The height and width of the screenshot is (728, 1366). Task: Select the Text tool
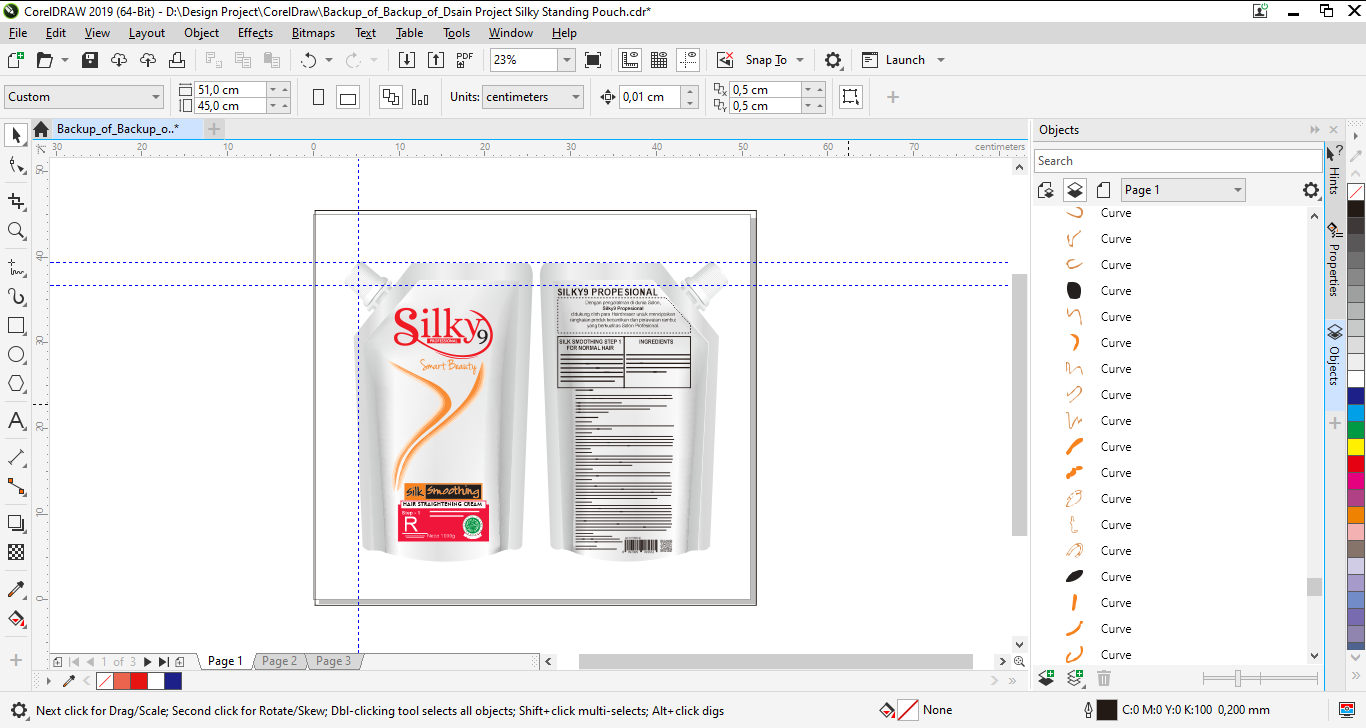click(16, 421)
